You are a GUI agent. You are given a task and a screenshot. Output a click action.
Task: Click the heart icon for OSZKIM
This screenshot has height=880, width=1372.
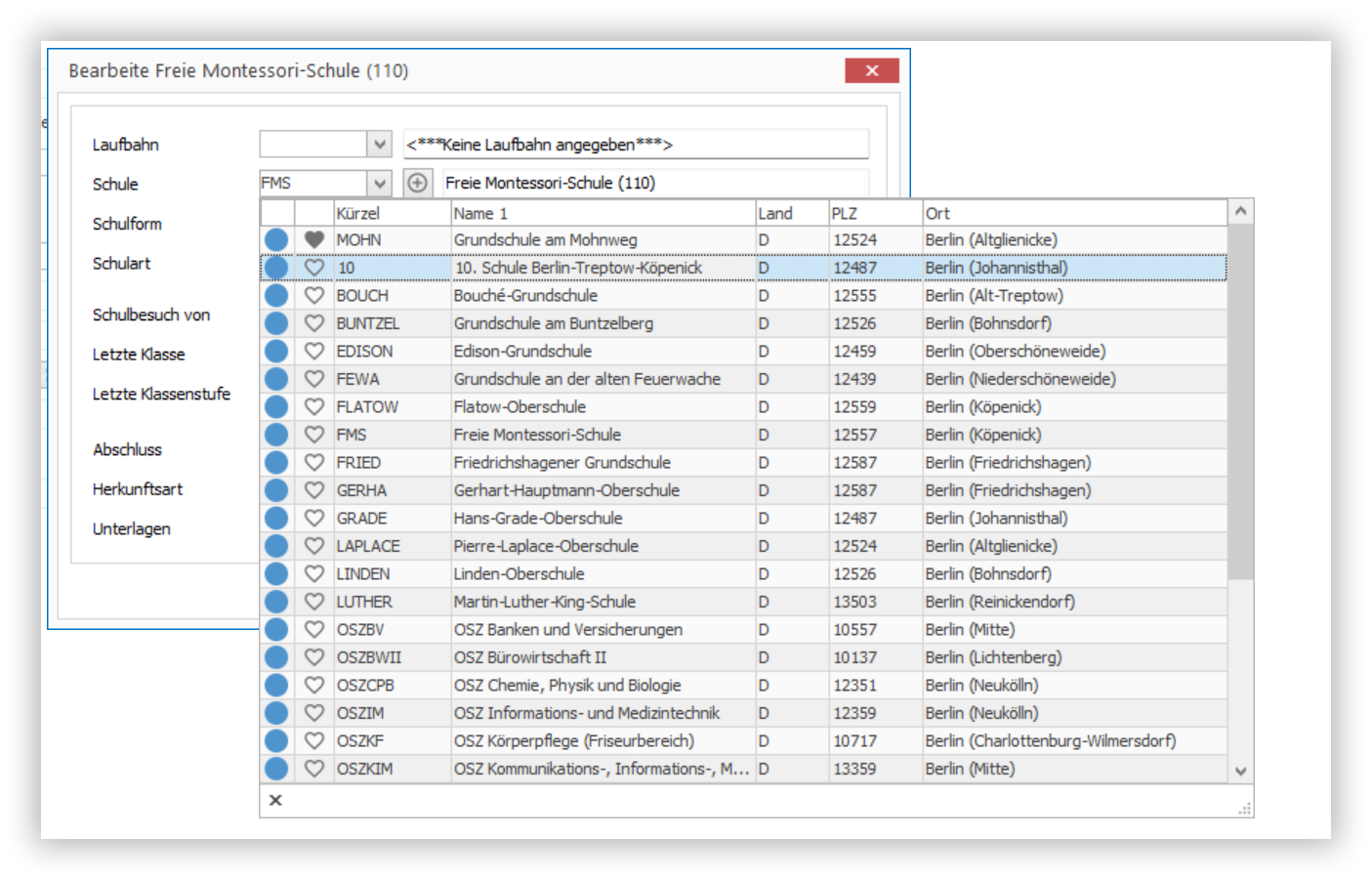pos(313,769)
